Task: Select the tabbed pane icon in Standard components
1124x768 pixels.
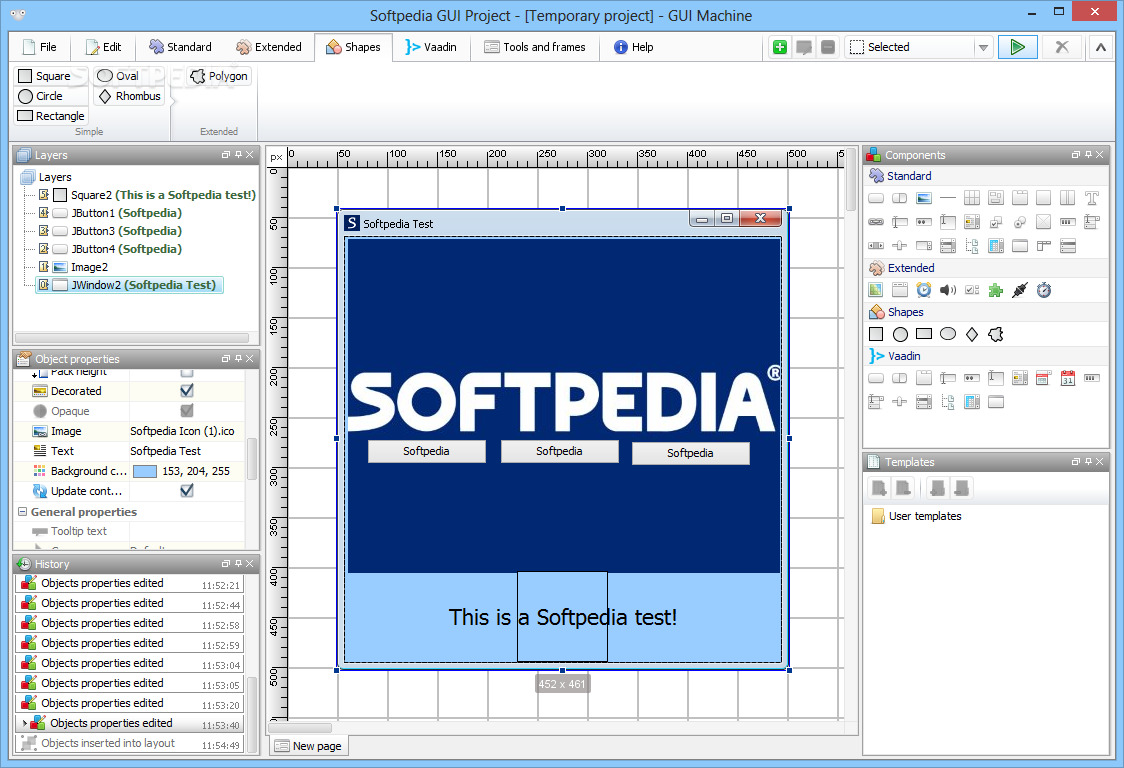Action: 1020,198
